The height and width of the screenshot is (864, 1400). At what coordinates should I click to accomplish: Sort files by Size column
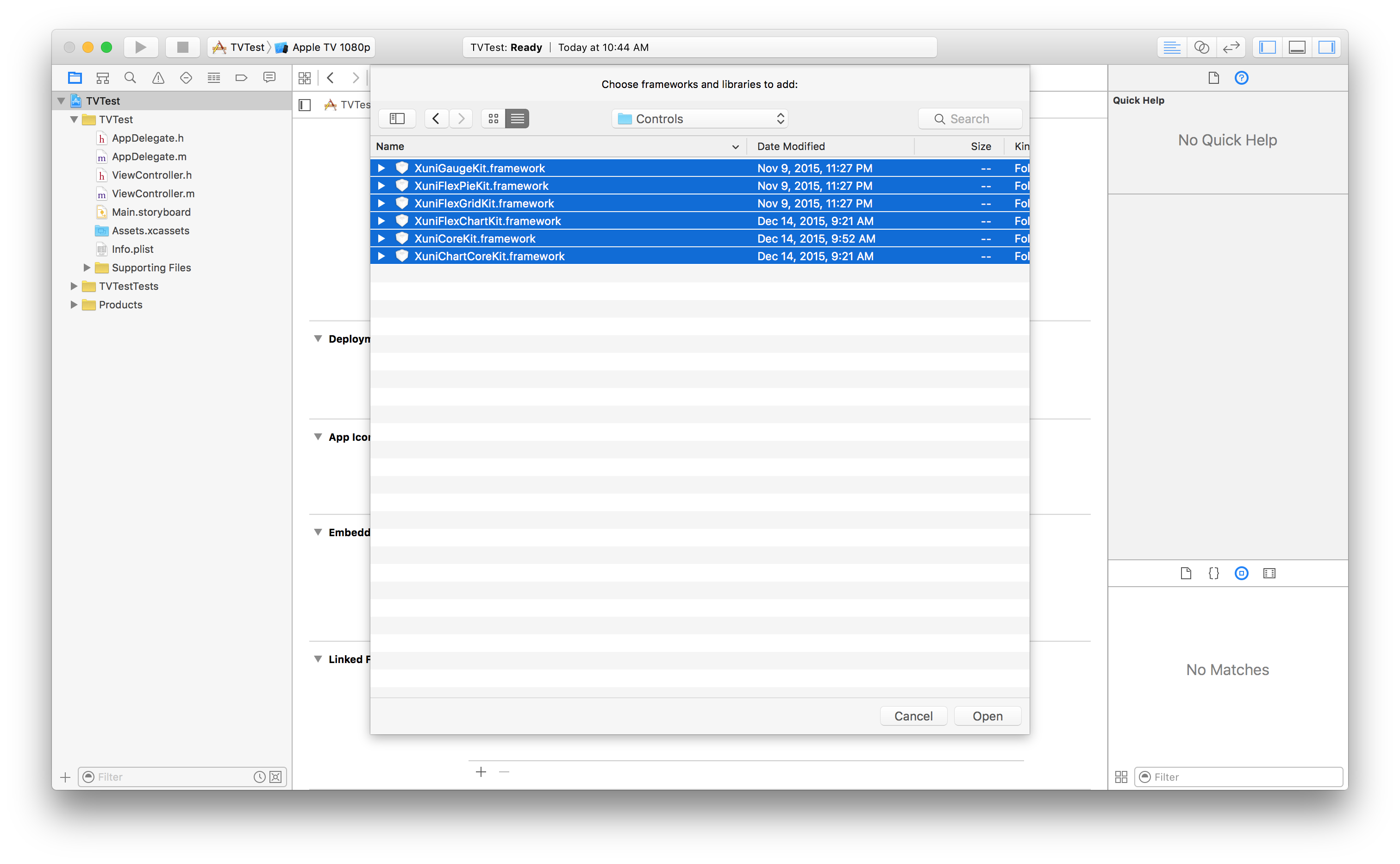tap(960, 146)
